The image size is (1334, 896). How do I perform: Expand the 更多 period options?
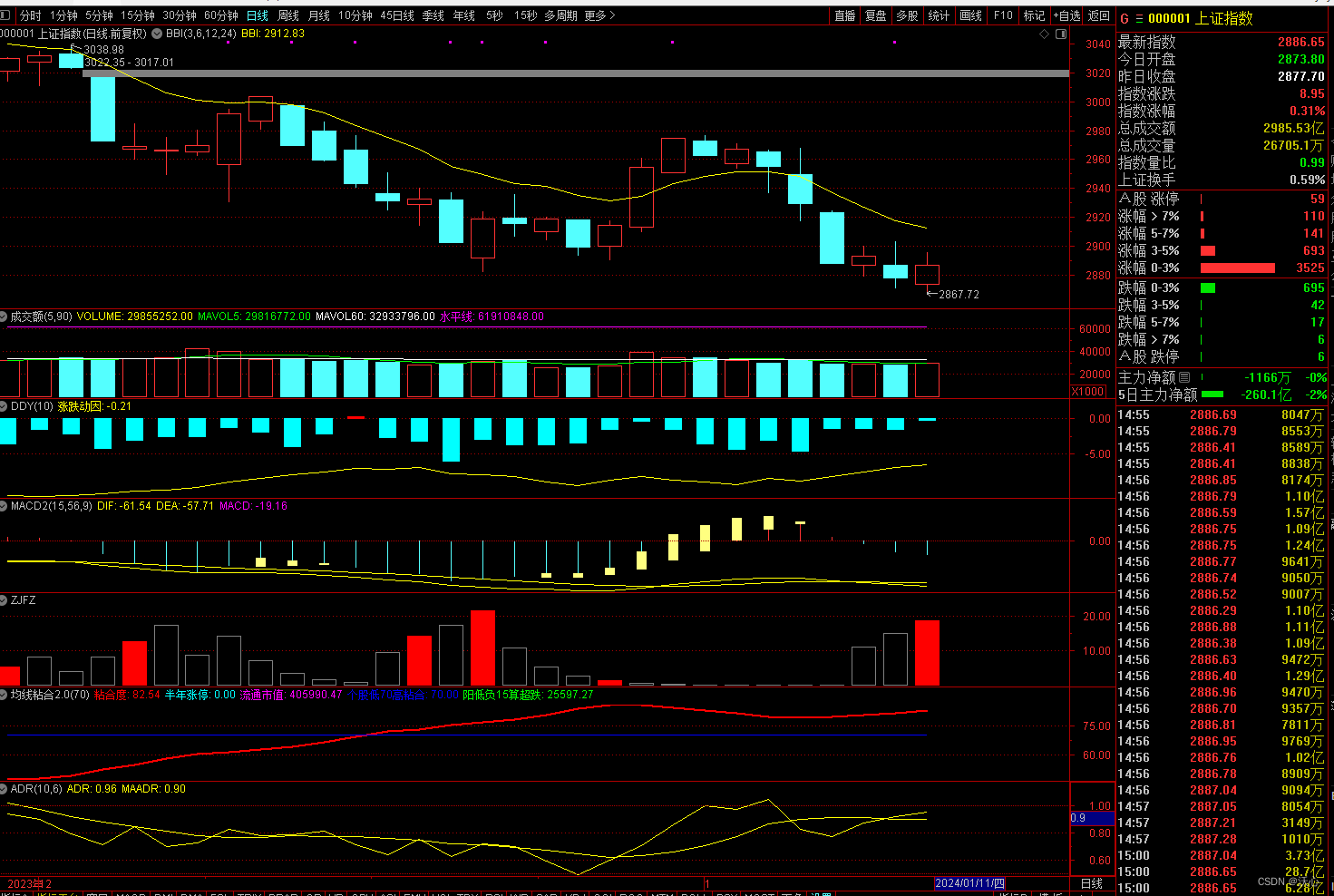pyautogui.click(x=599, y=15)
